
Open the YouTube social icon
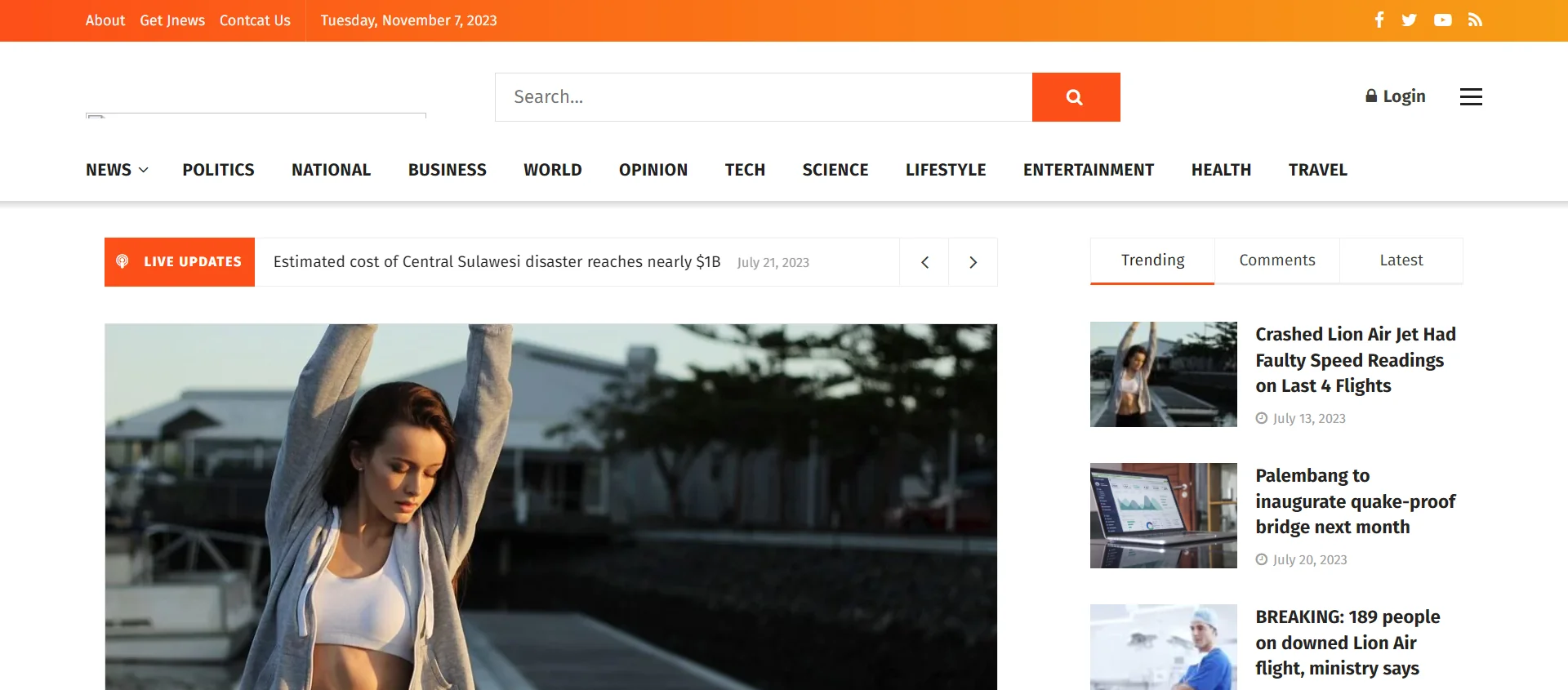coord(1443,20)
